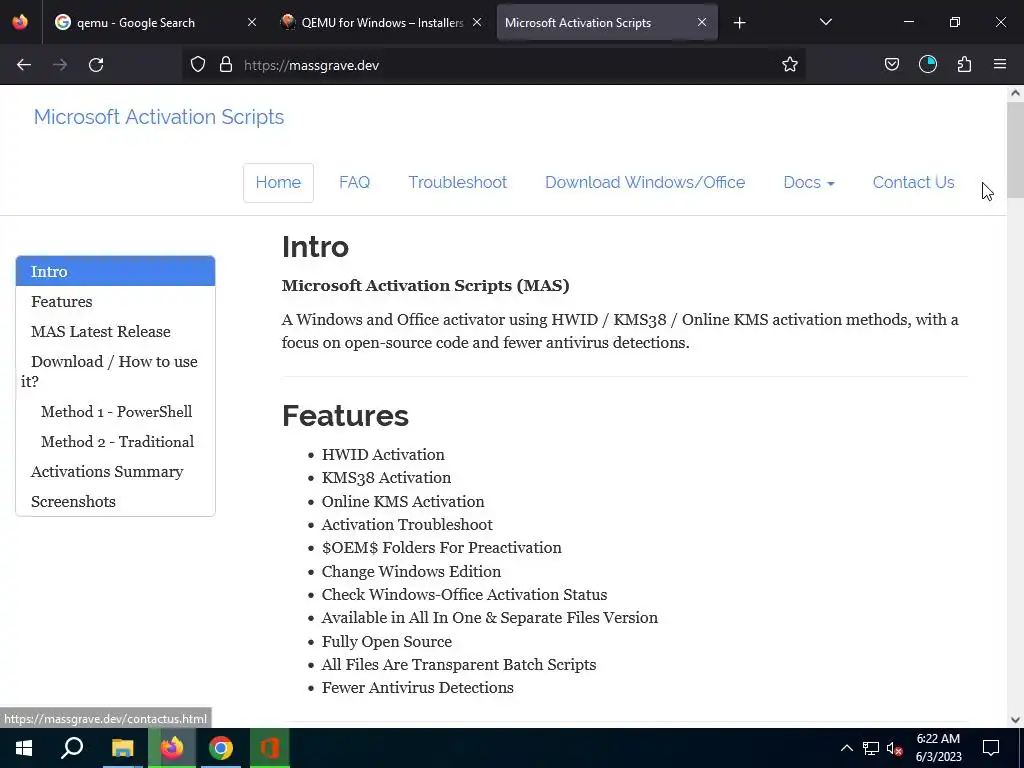
Task: Click the vertical scrollbar thumb
Action: 1015,149
